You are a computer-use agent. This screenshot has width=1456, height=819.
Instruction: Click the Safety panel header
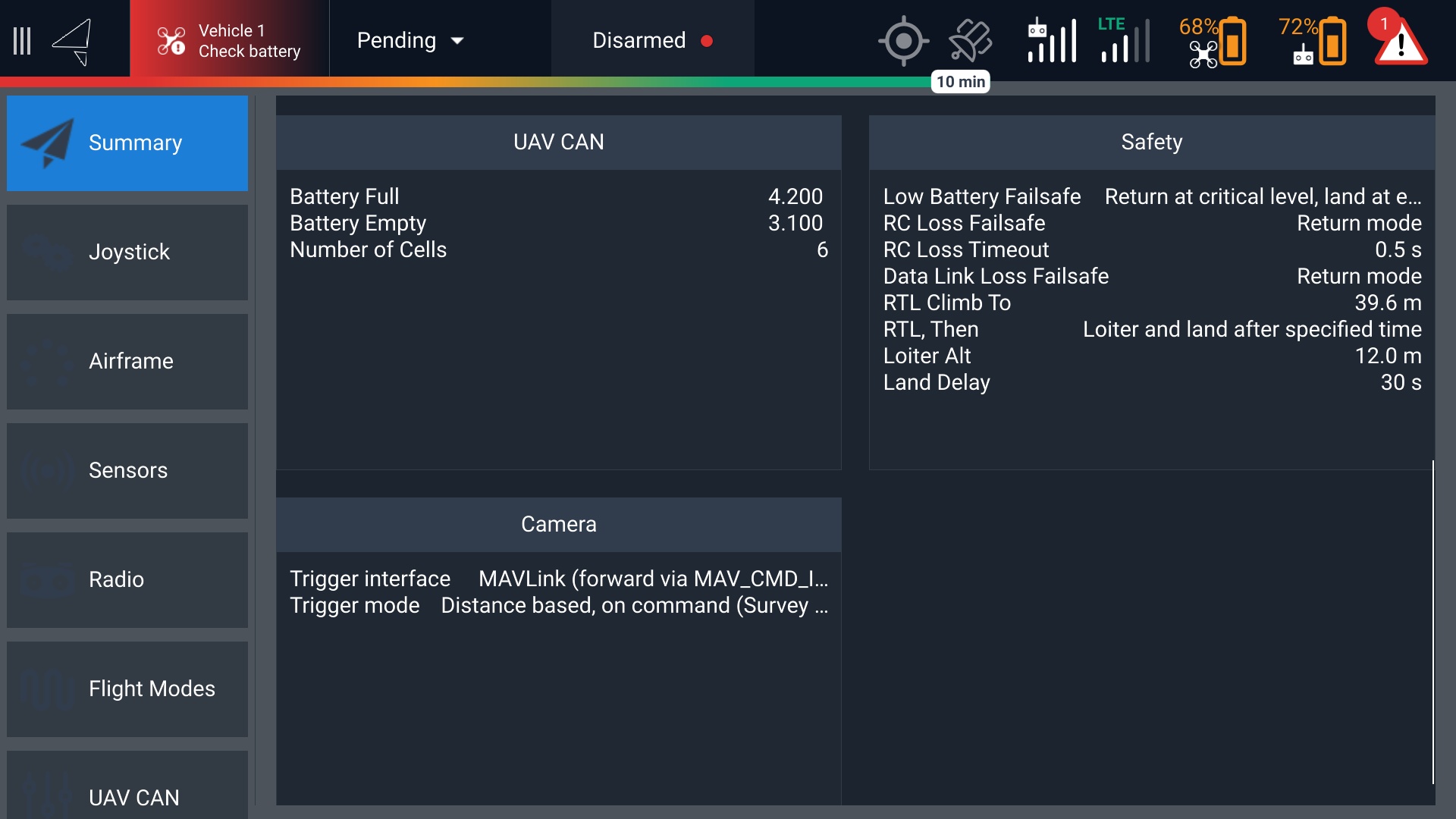[x=1151, y=143]
